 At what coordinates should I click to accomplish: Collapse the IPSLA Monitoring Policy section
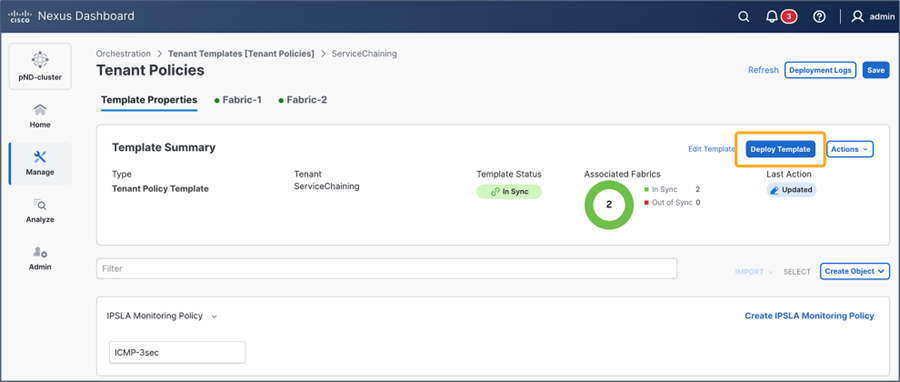[214, 316]
